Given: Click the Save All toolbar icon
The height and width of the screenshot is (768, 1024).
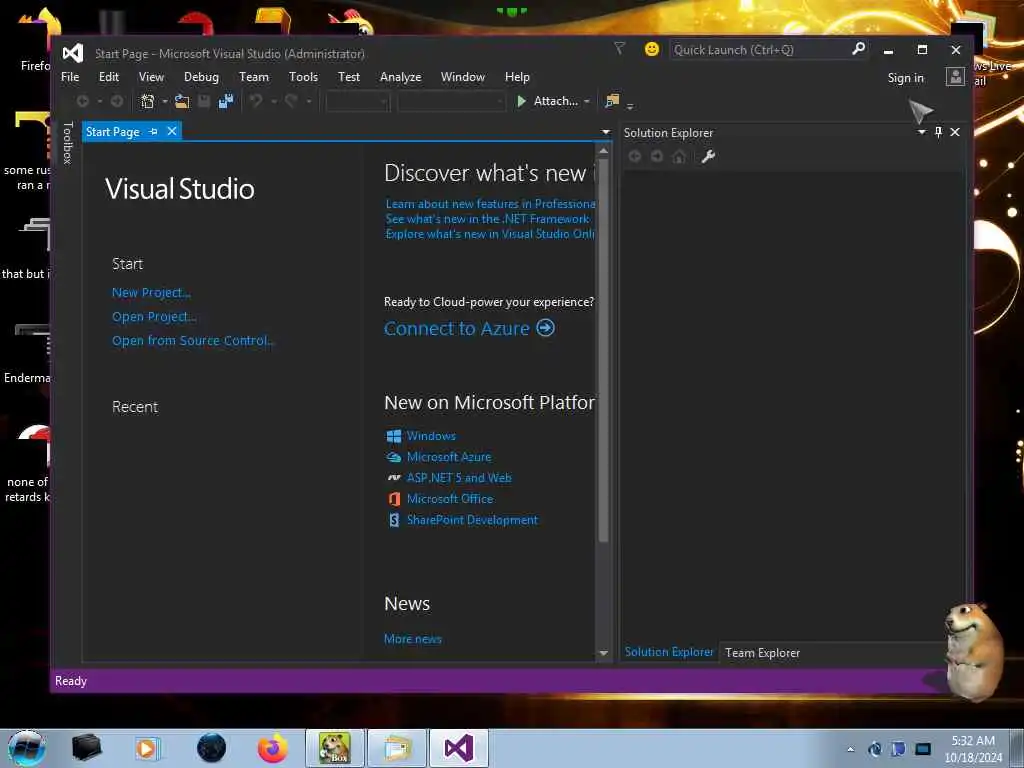Looking at the screenshot, I should (x=226, y=101).
